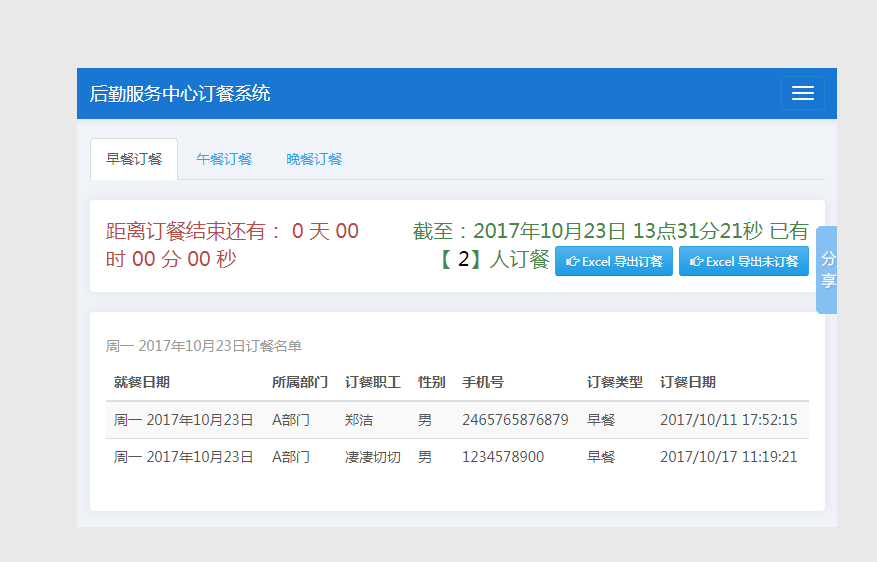
Task: Select employee name 凄凄切切 in table
Action: point(372,457)
